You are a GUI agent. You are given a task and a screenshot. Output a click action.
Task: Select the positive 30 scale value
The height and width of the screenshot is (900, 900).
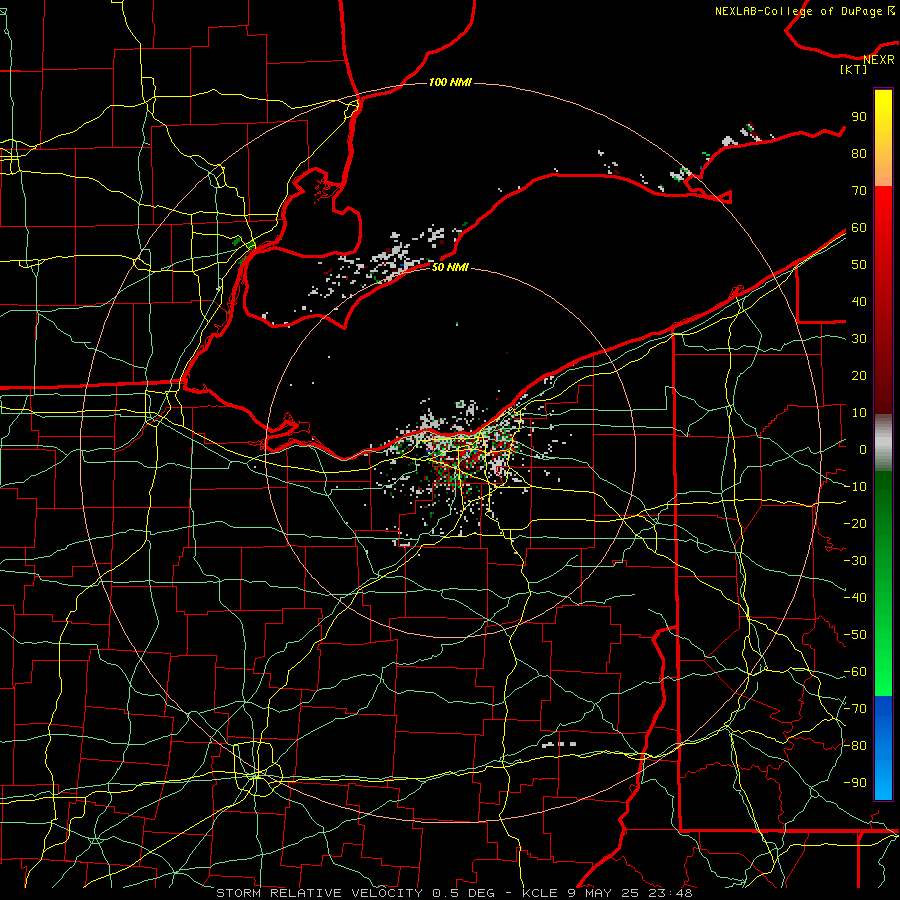tap(859, 339)
